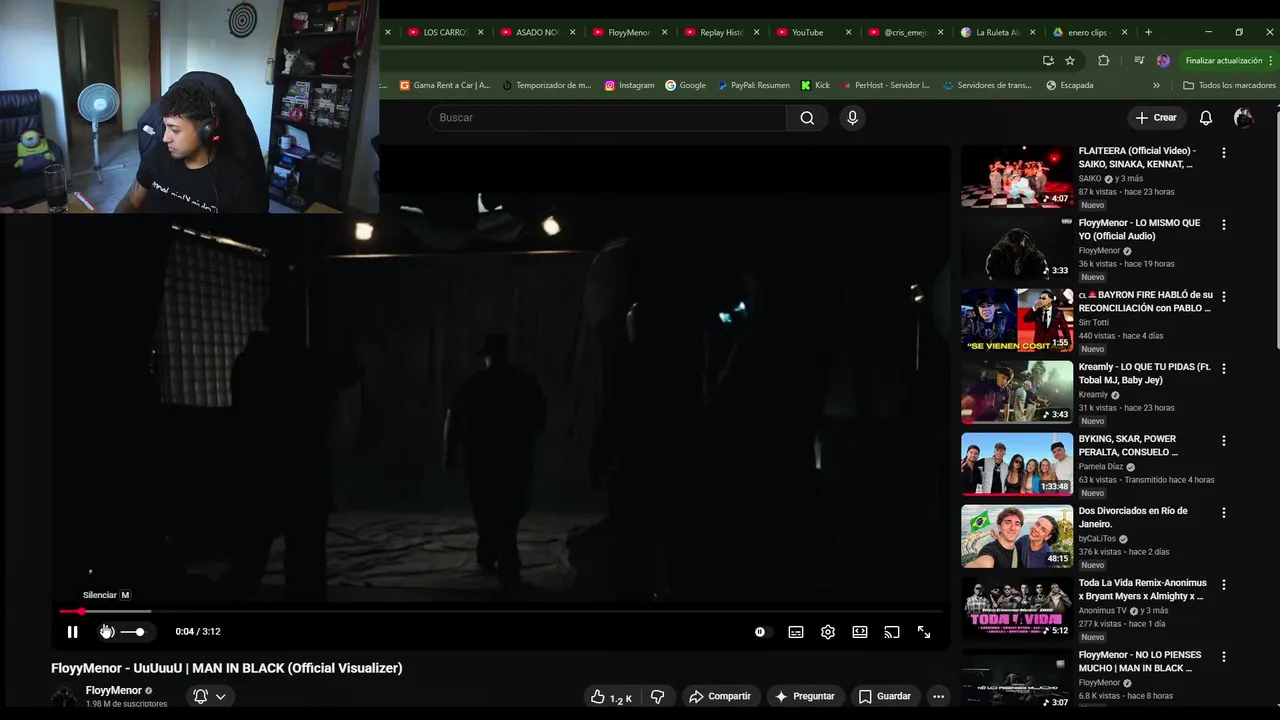Open options for the FLAITEERA video
Image resolution: width=1280 pixels, height=720 pixels.
[x=1223, y=153]
